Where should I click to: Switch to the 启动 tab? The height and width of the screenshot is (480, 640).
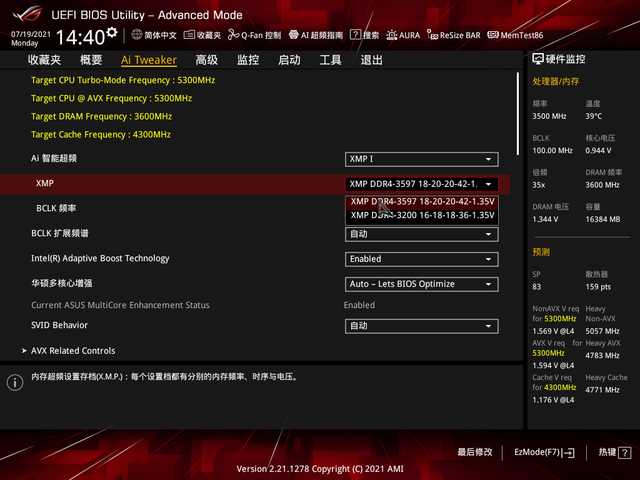pos(289,60)
